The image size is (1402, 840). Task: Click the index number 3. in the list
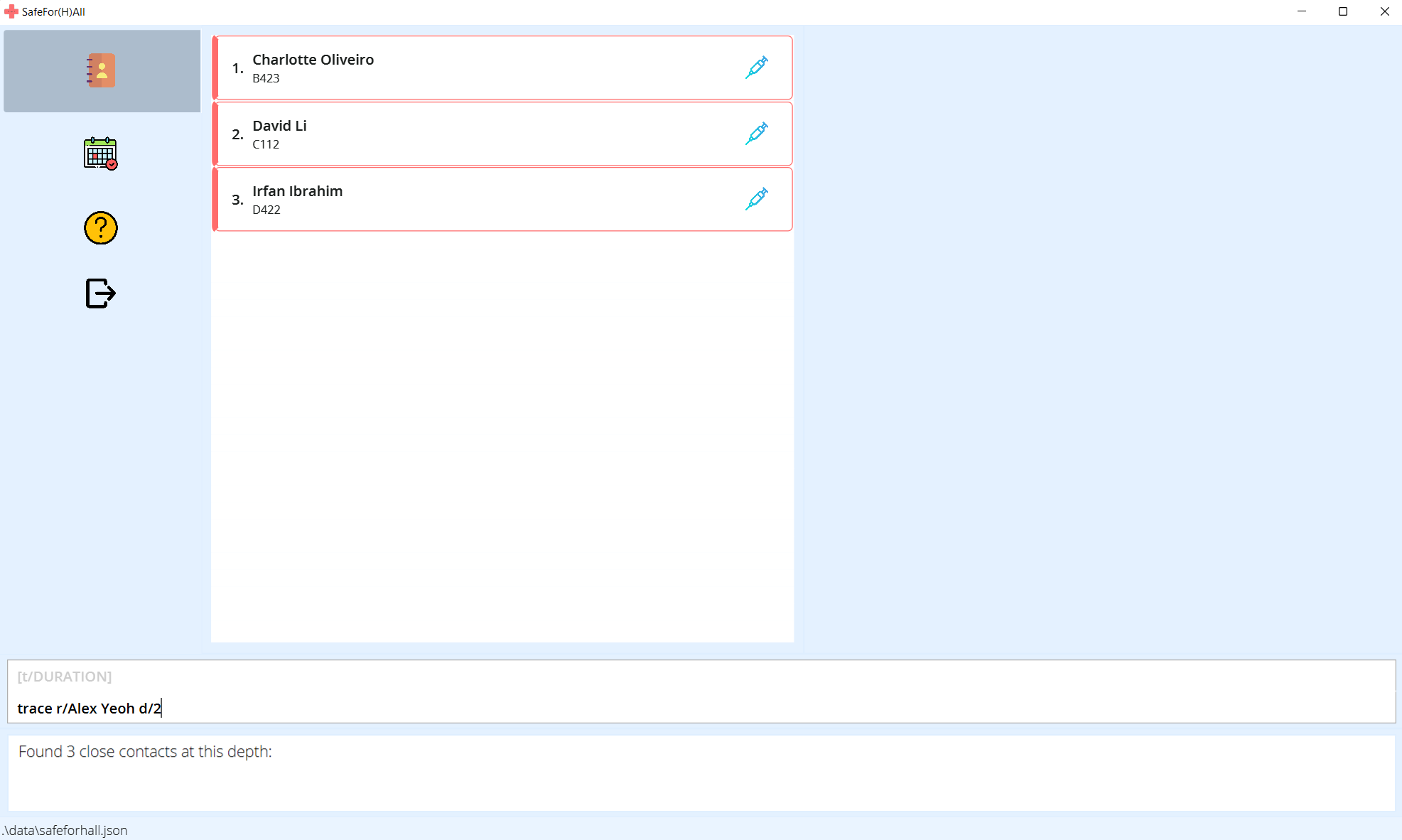237,200
